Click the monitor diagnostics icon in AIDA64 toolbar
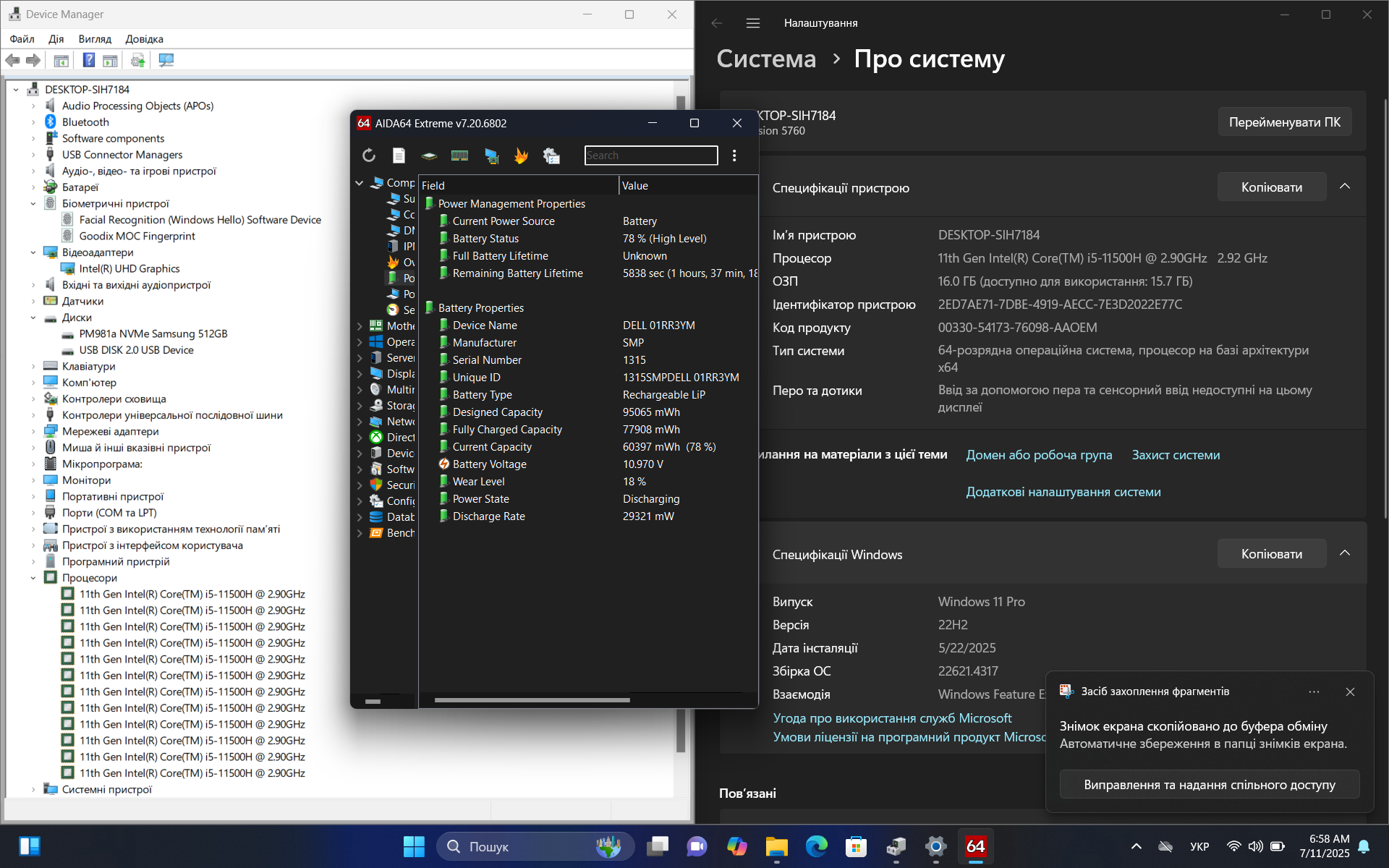 (491, 156)
